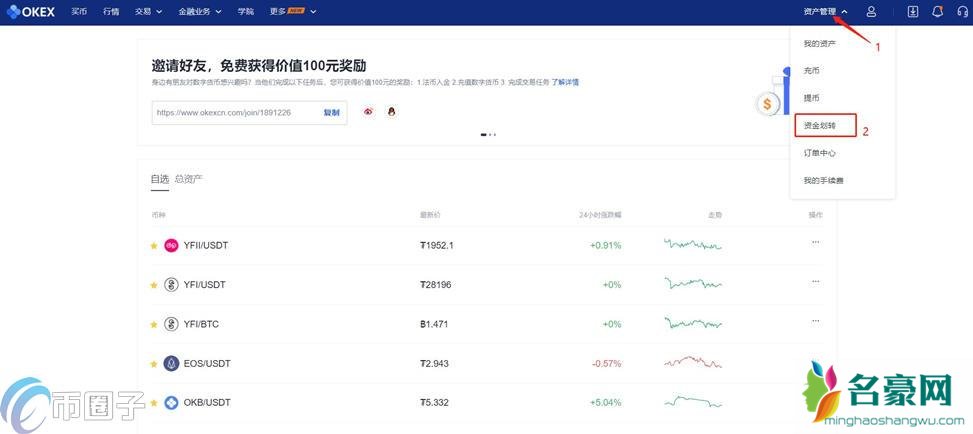This screenshot has height=434, width=973.
Task: Click the customer support headset icon
Action: point(963,12)
